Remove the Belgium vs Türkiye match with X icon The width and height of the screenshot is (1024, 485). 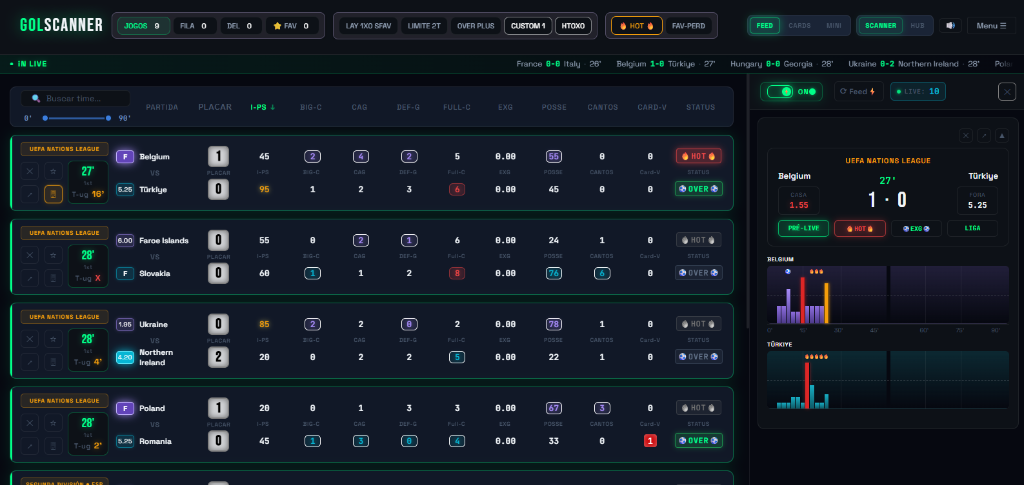click(x=29, y=171)
